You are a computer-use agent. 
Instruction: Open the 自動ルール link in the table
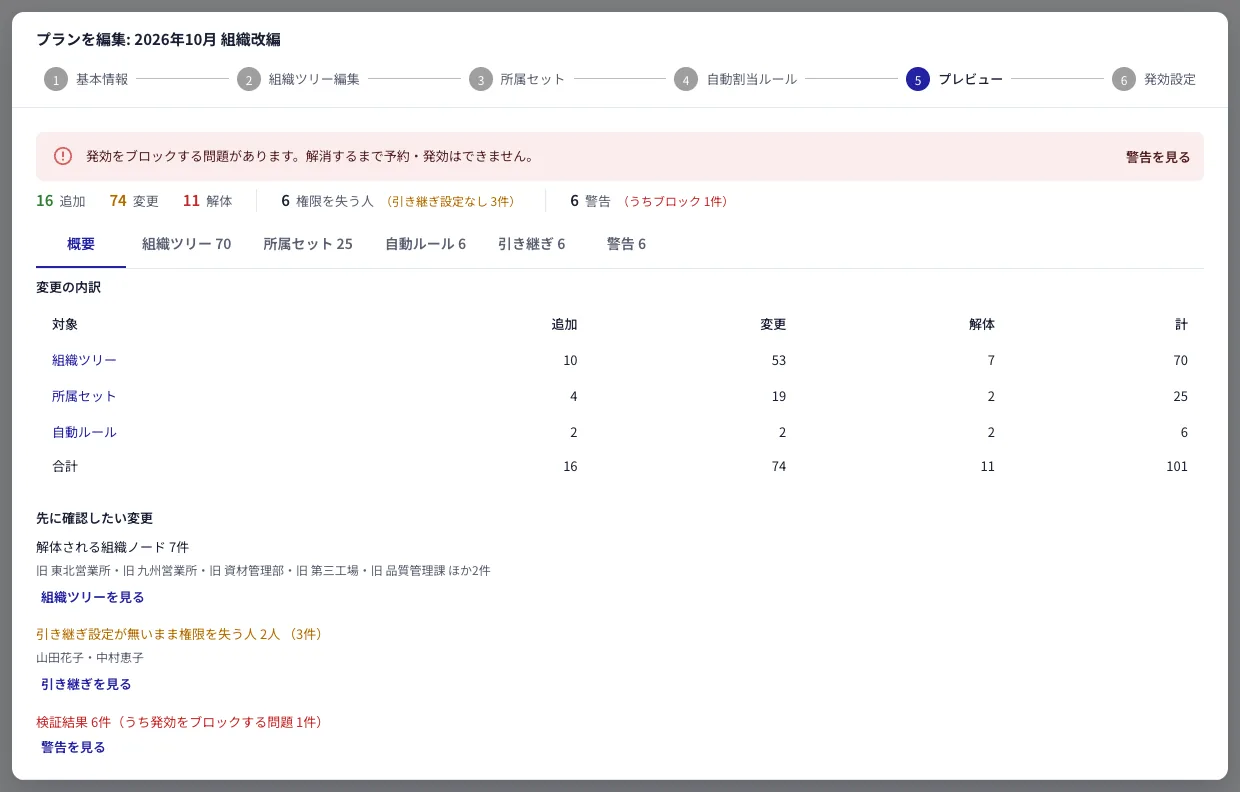[x=84, y=432]
